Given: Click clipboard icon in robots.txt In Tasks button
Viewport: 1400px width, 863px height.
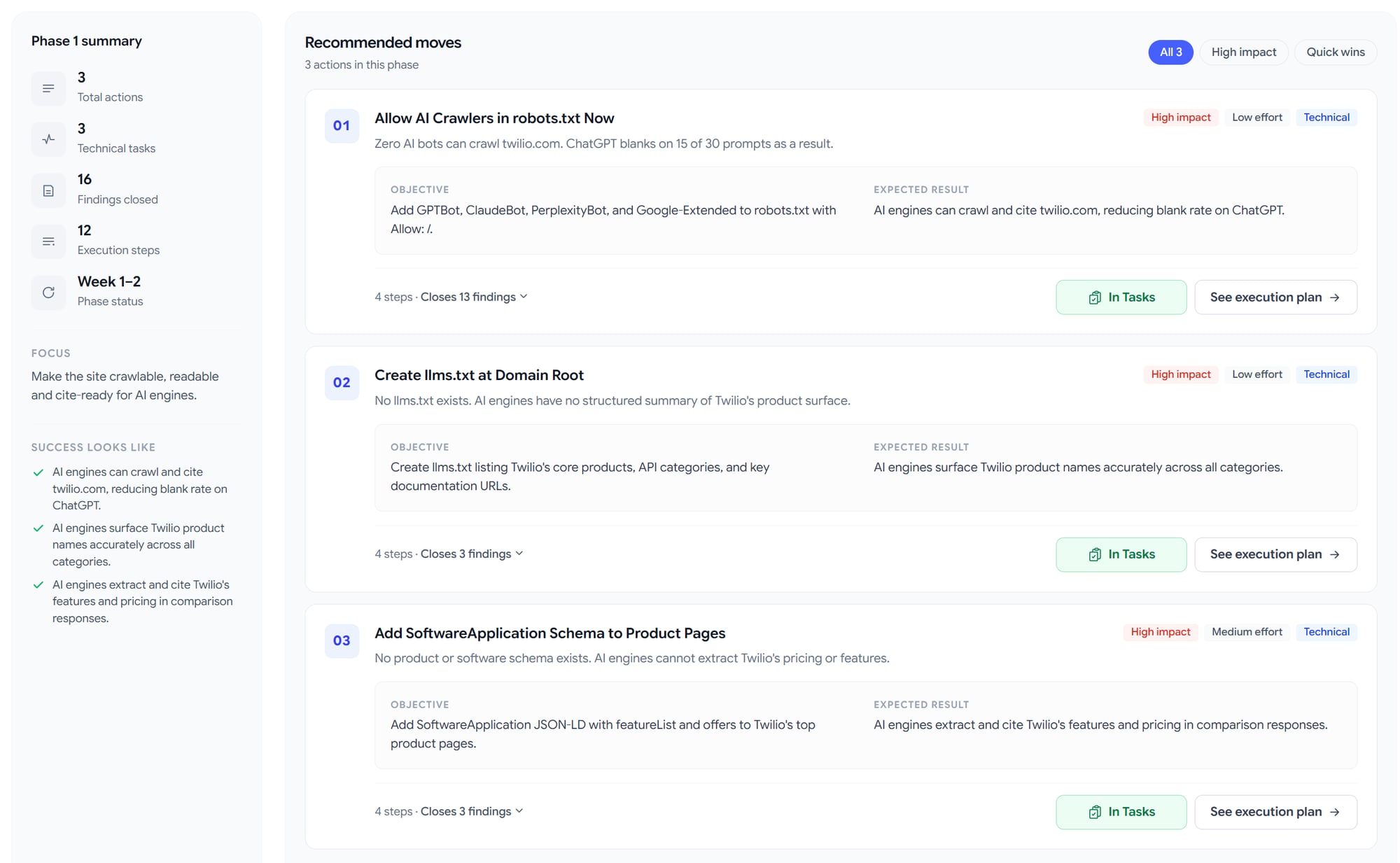Looking at the screenshot, I should coord(1095,297).
